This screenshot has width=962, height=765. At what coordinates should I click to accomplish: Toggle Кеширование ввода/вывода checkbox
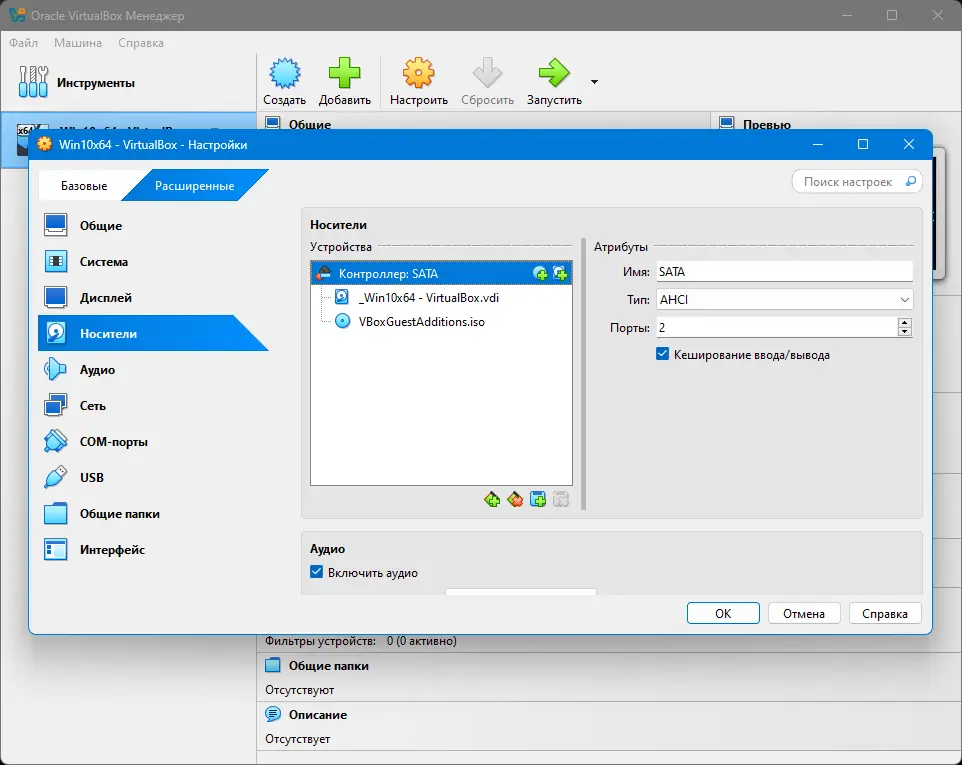coord(663,354)
